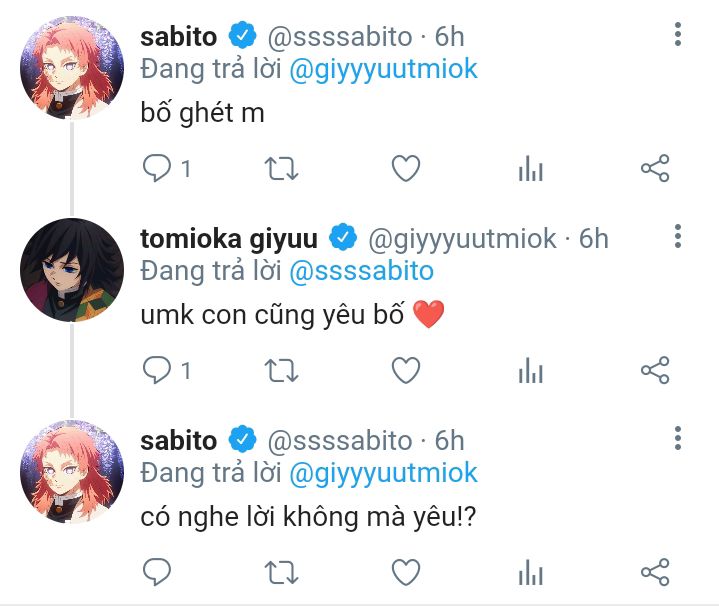Open more options for sabito's first tweet
The width and height of the screenshot is (719, 606).
[678, 34]
